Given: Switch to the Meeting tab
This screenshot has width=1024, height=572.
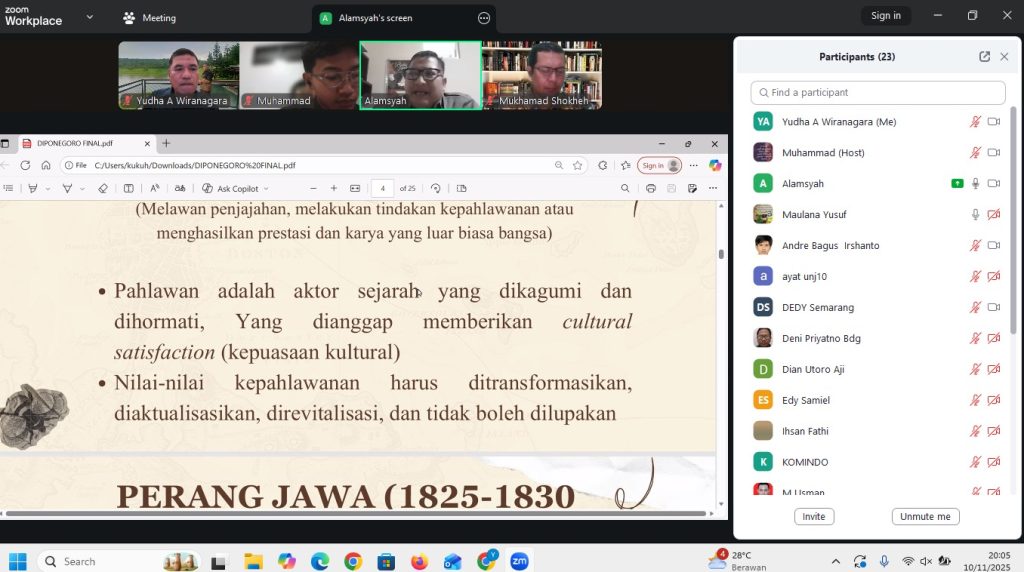Looking at the screenshot, I should [150, 18].
